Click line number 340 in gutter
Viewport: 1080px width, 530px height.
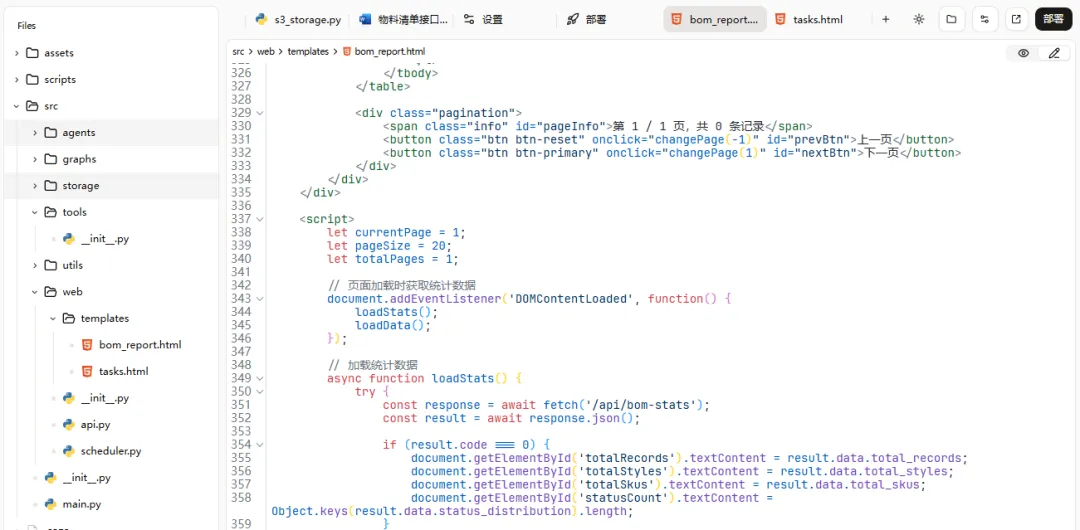point(240,259)
